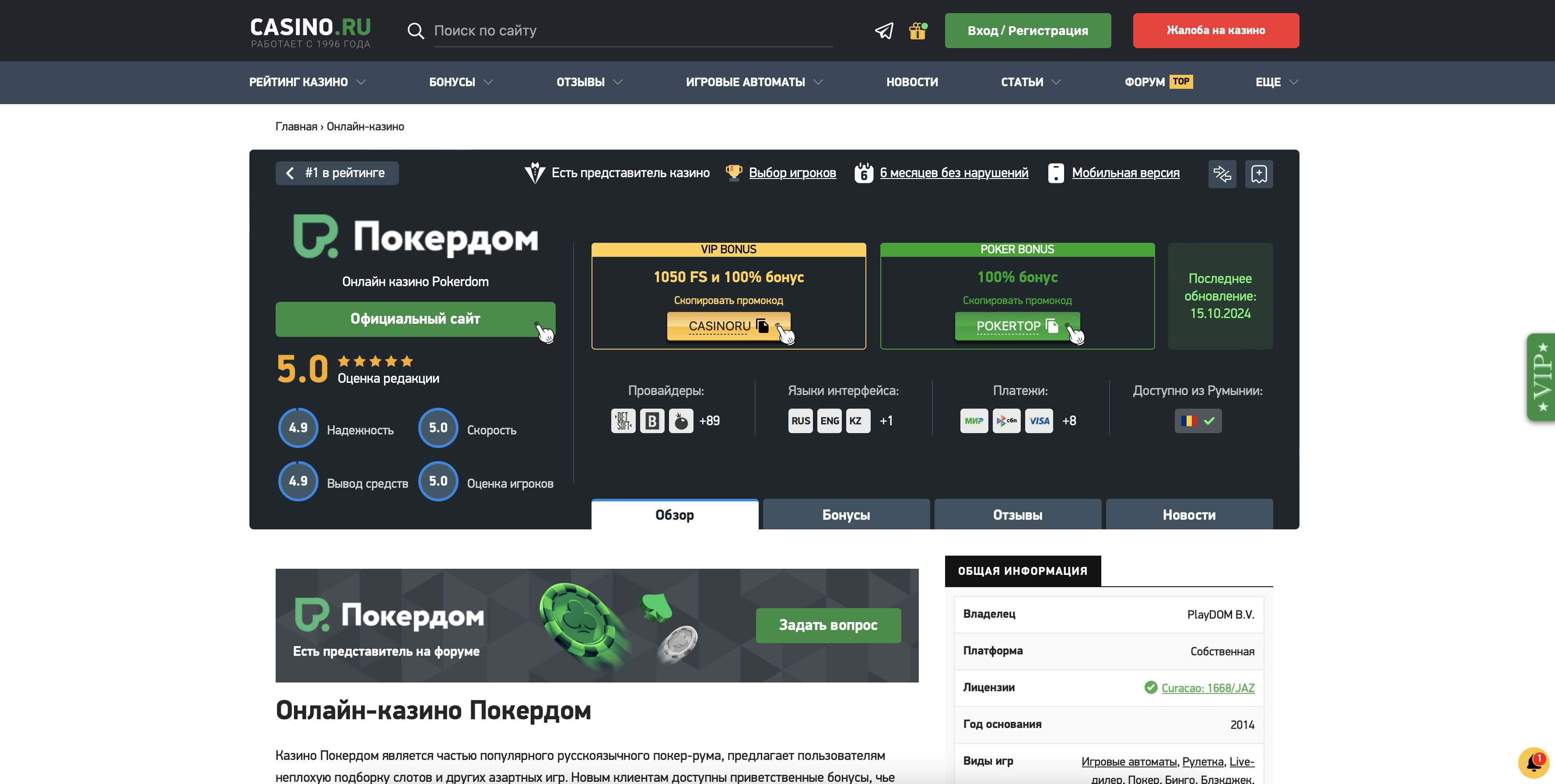Image resolution: width=1555 pixels, height=784 pixels.
Task: Click the Pokerdom forum representative banner
Action: tap(596, 625)
